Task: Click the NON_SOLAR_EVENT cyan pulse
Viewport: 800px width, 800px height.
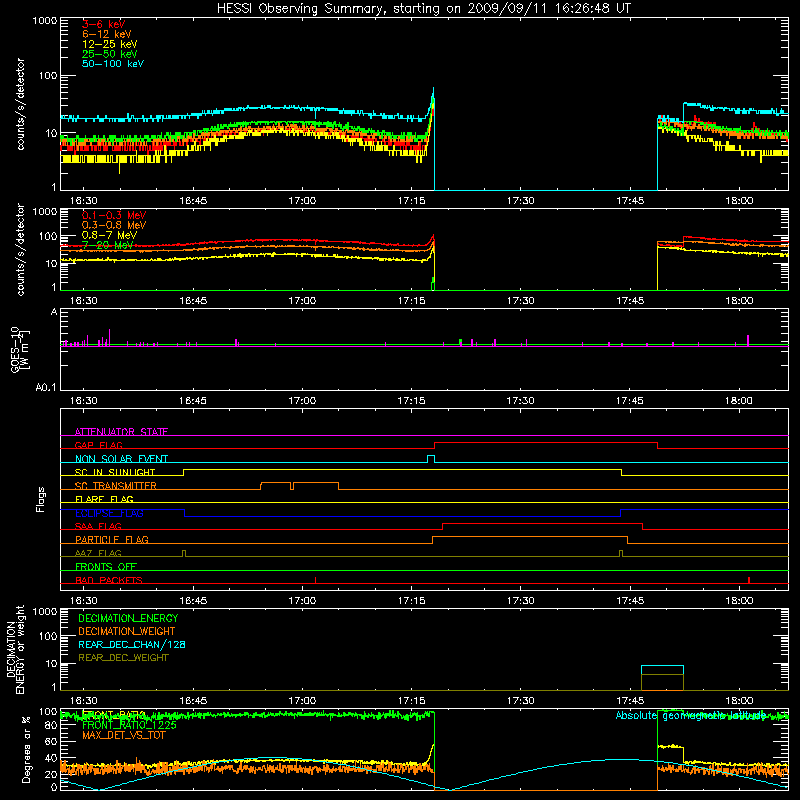Action: pos(431,458)
